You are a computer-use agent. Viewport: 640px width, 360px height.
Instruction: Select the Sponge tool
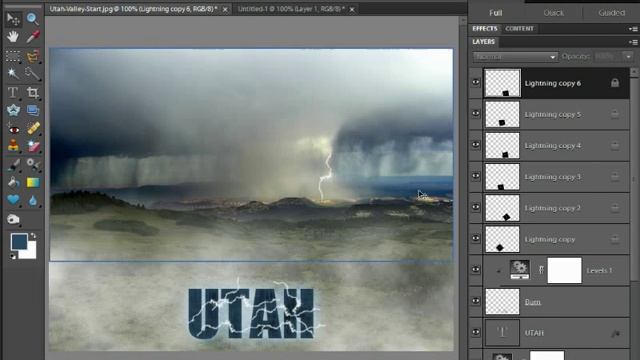[13, 219]
